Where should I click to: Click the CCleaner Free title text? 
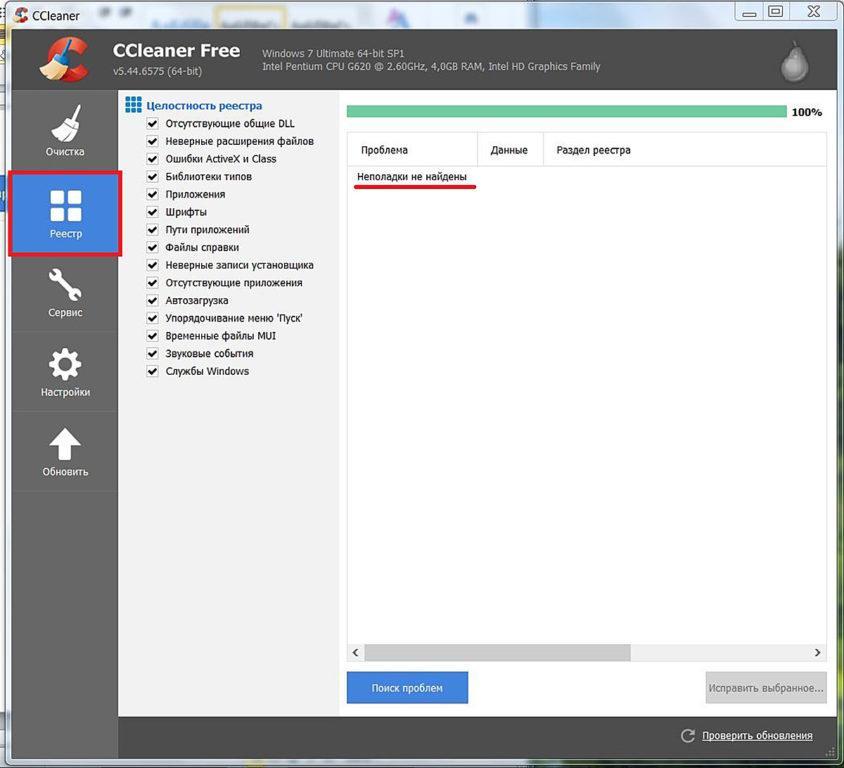[177, 51]
